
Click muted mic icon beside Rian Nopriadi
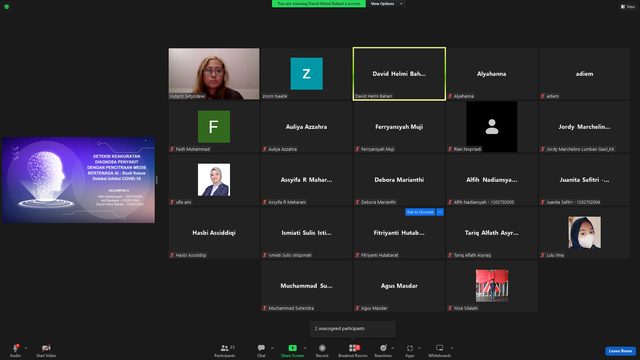coord(450,149)
